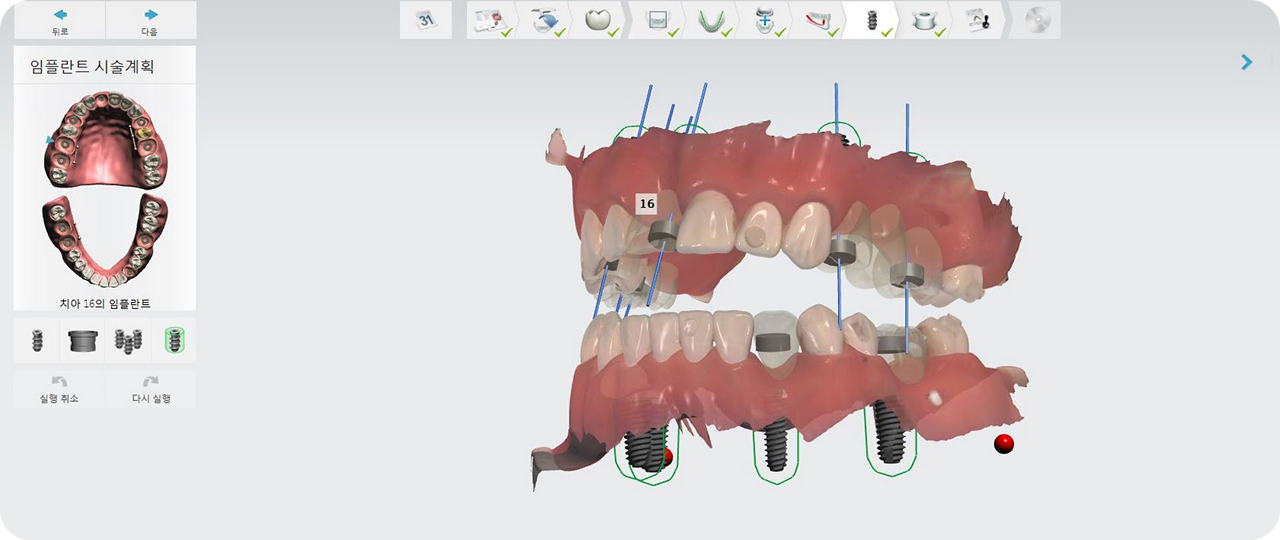Click the disc export step icon

pyautogui.click(x=1036, y=20)
